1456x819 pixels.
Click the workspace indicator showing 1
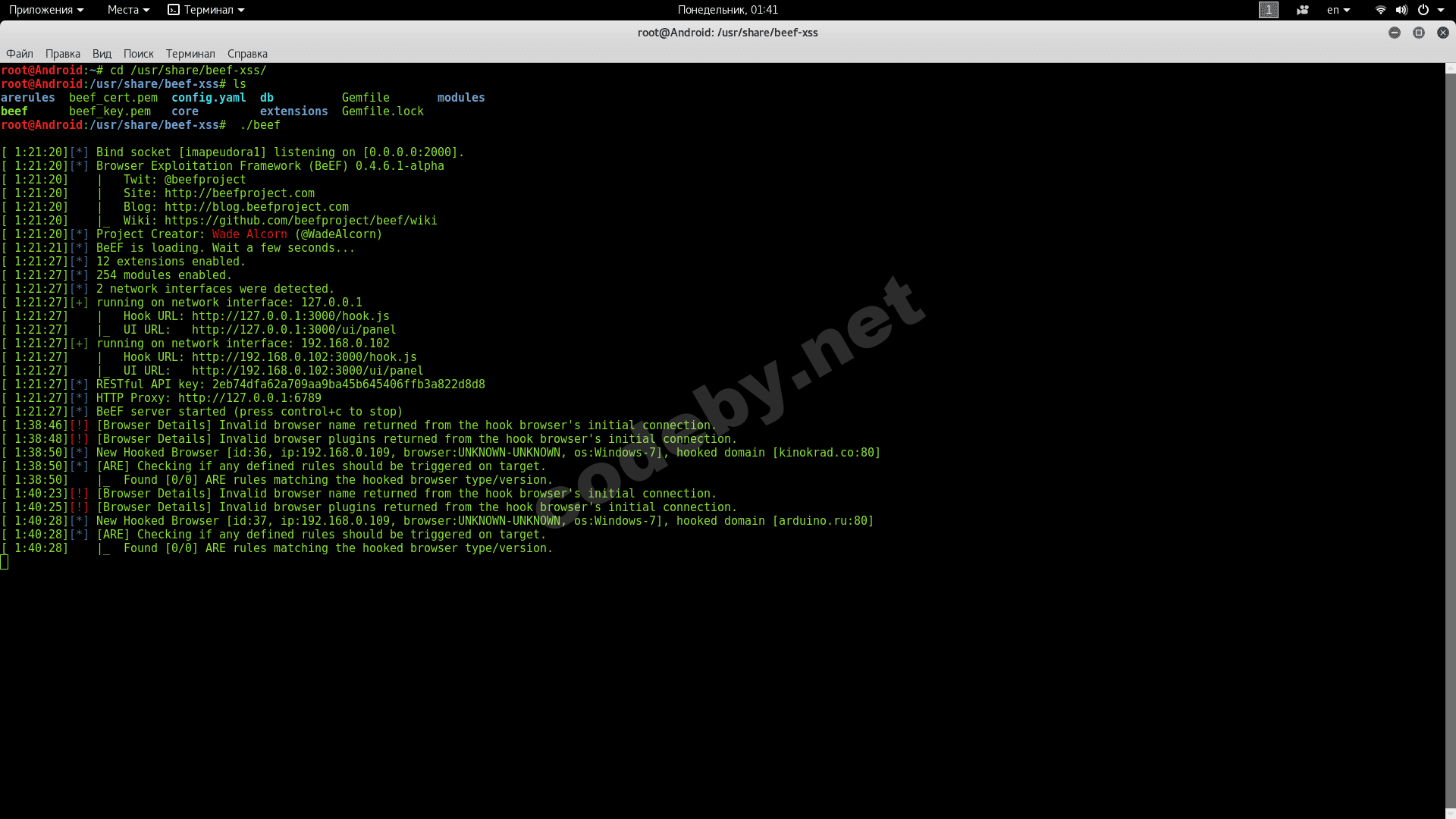(x=1269, y=10)
